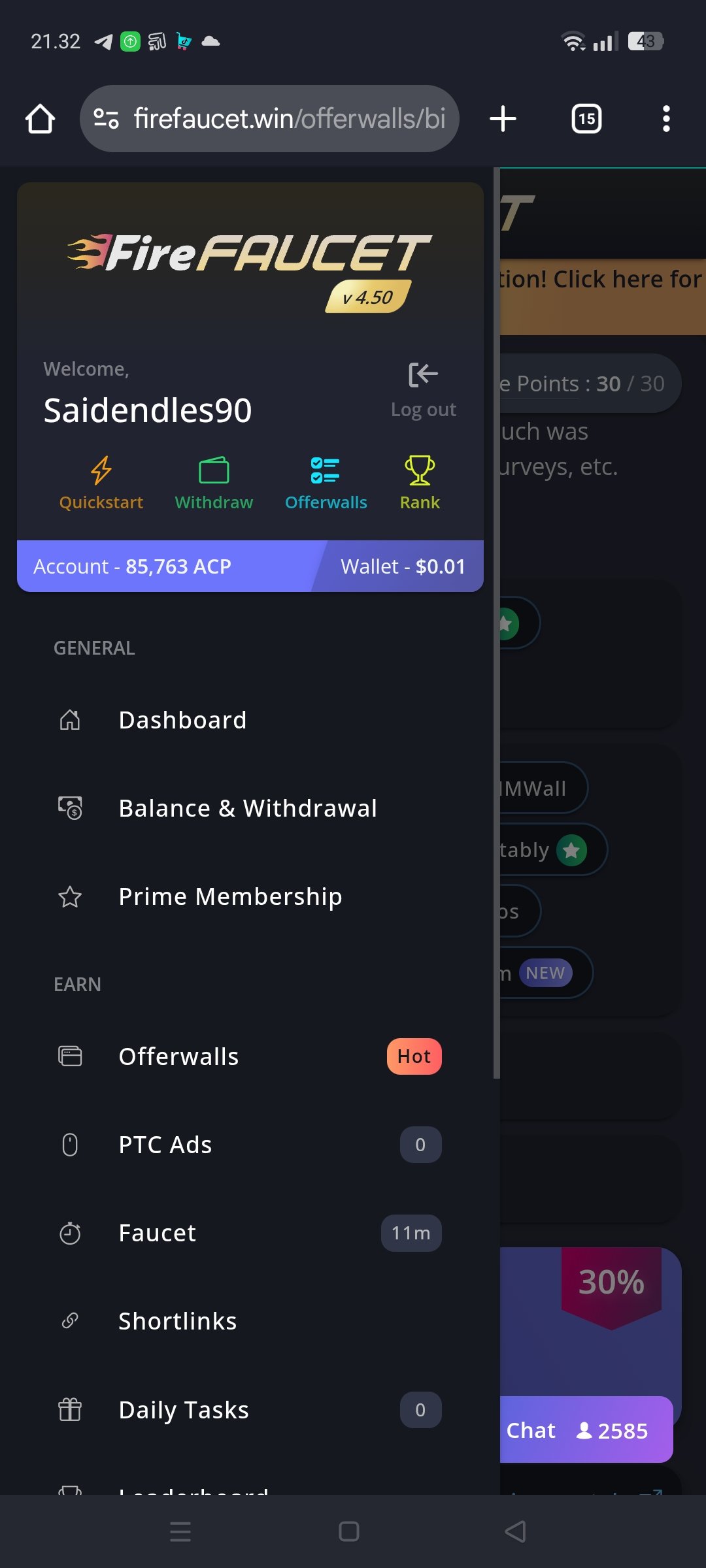The width and height of the screenshot is (706, 1568).
Task: Open the Rank trophy icon
Action: pyautogui.click(x=420, y=470)
